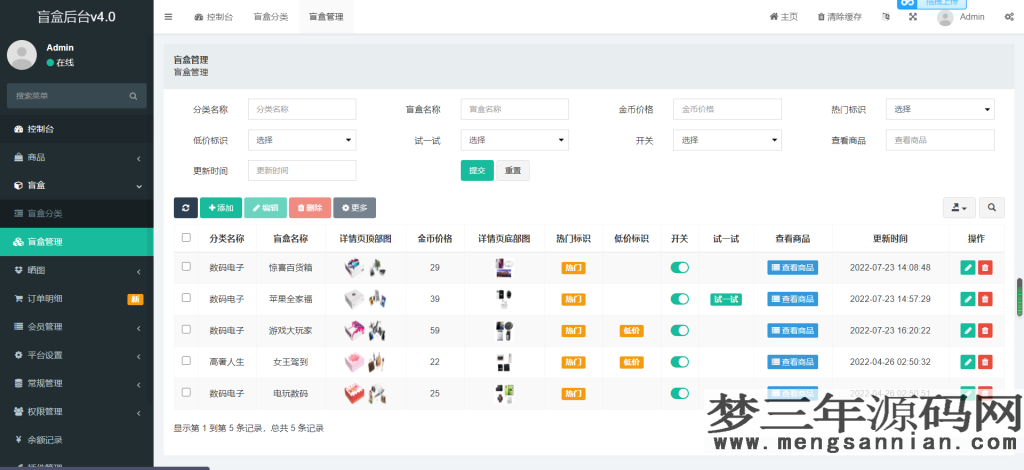Check the 苹果全家福 row checkbox

tap(186, 298)
